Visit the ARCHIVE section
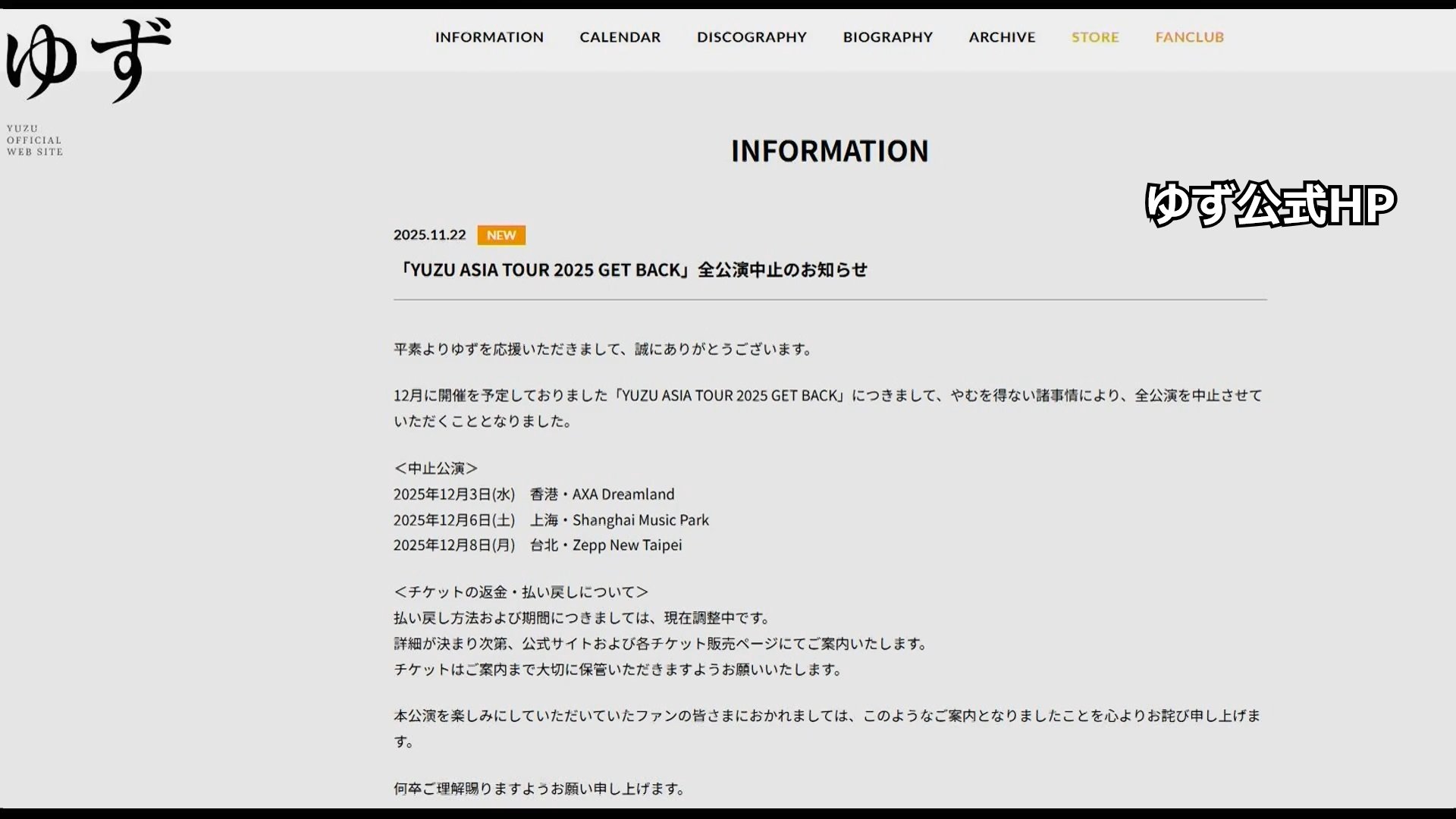This screenshot has width=1456, height=819. click(1002, 37)
